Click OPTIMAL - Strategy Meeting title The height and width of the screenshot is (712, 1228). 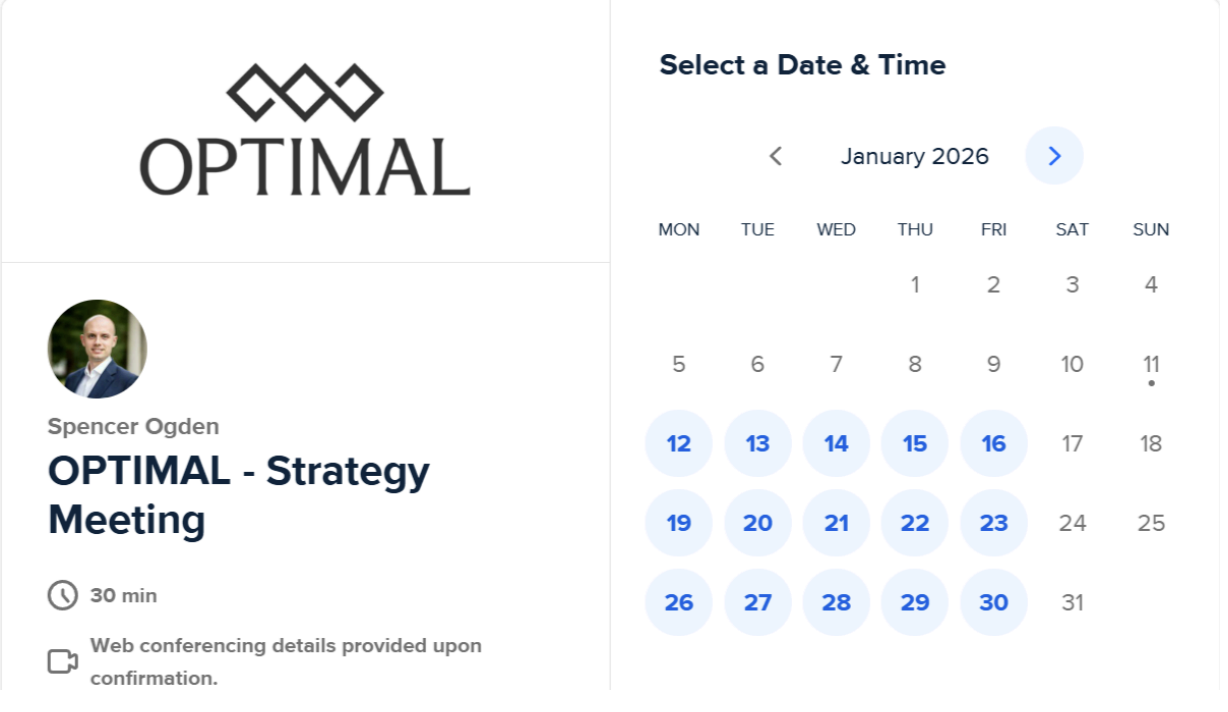click(x=239, y=495)
